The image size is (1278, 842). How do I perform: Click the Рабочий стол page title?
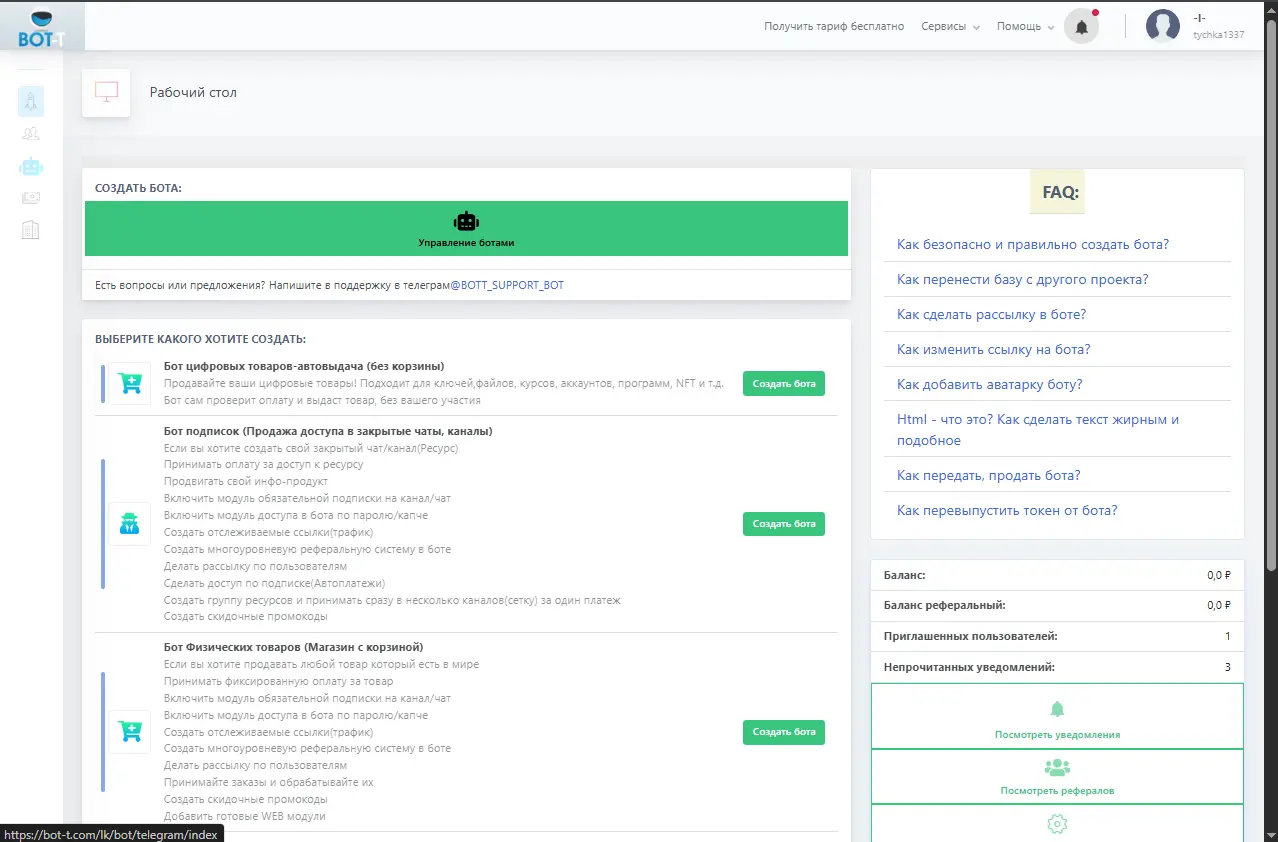[193, 92]
